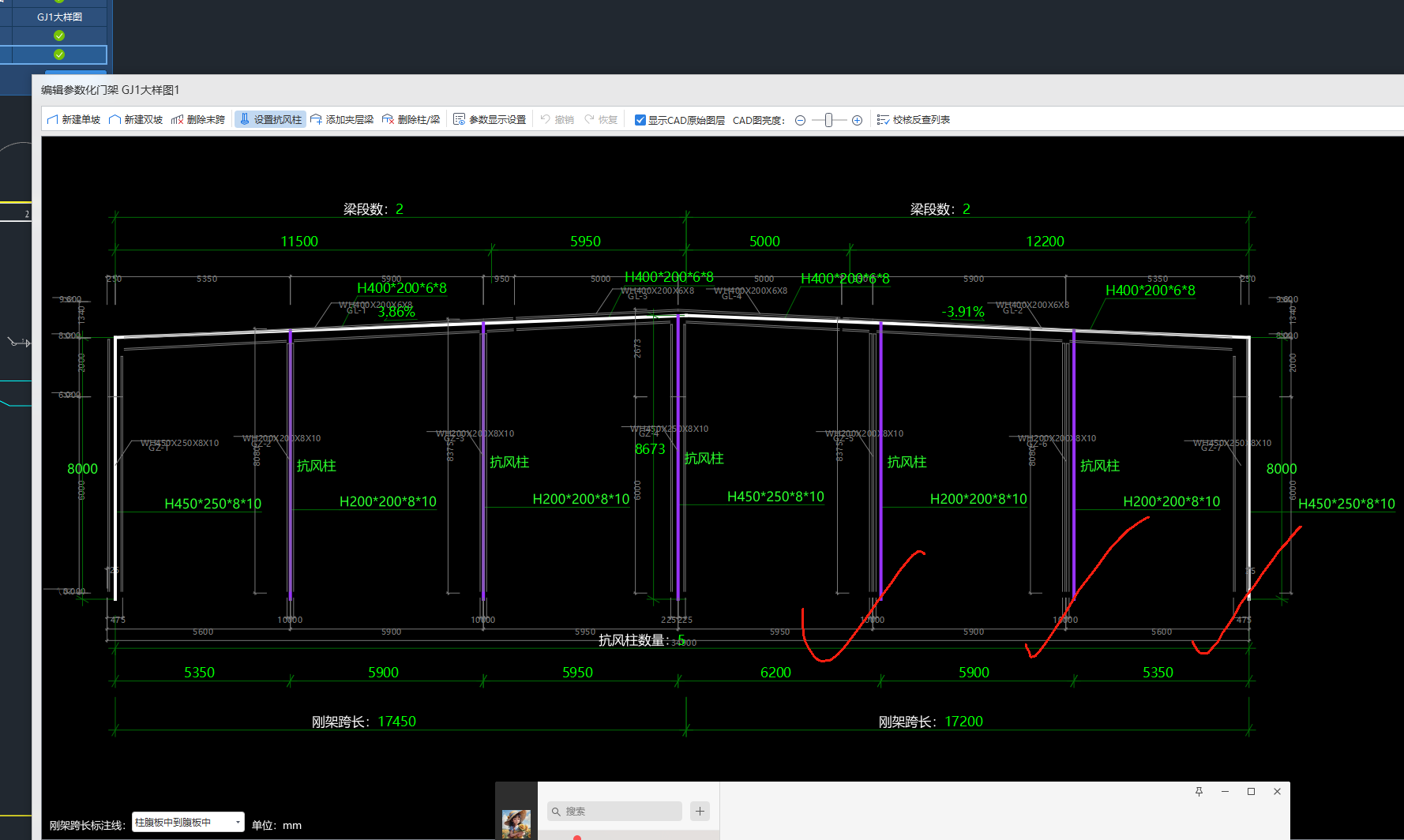Viewport: 1404px width, 840px height.
Task: Click the 恢复 redo button
Action: 601,120
